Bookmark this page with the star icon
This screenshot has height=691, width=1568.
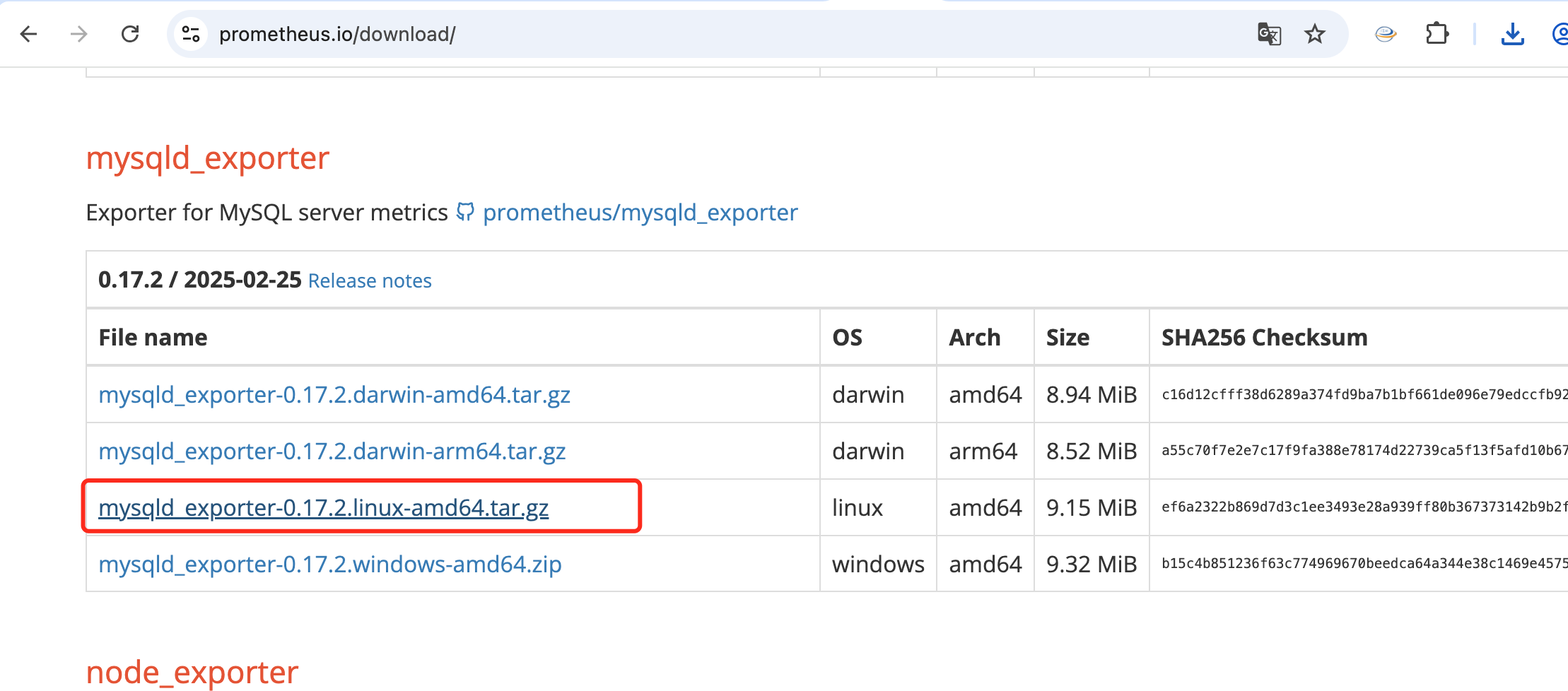click(1315, 34)
